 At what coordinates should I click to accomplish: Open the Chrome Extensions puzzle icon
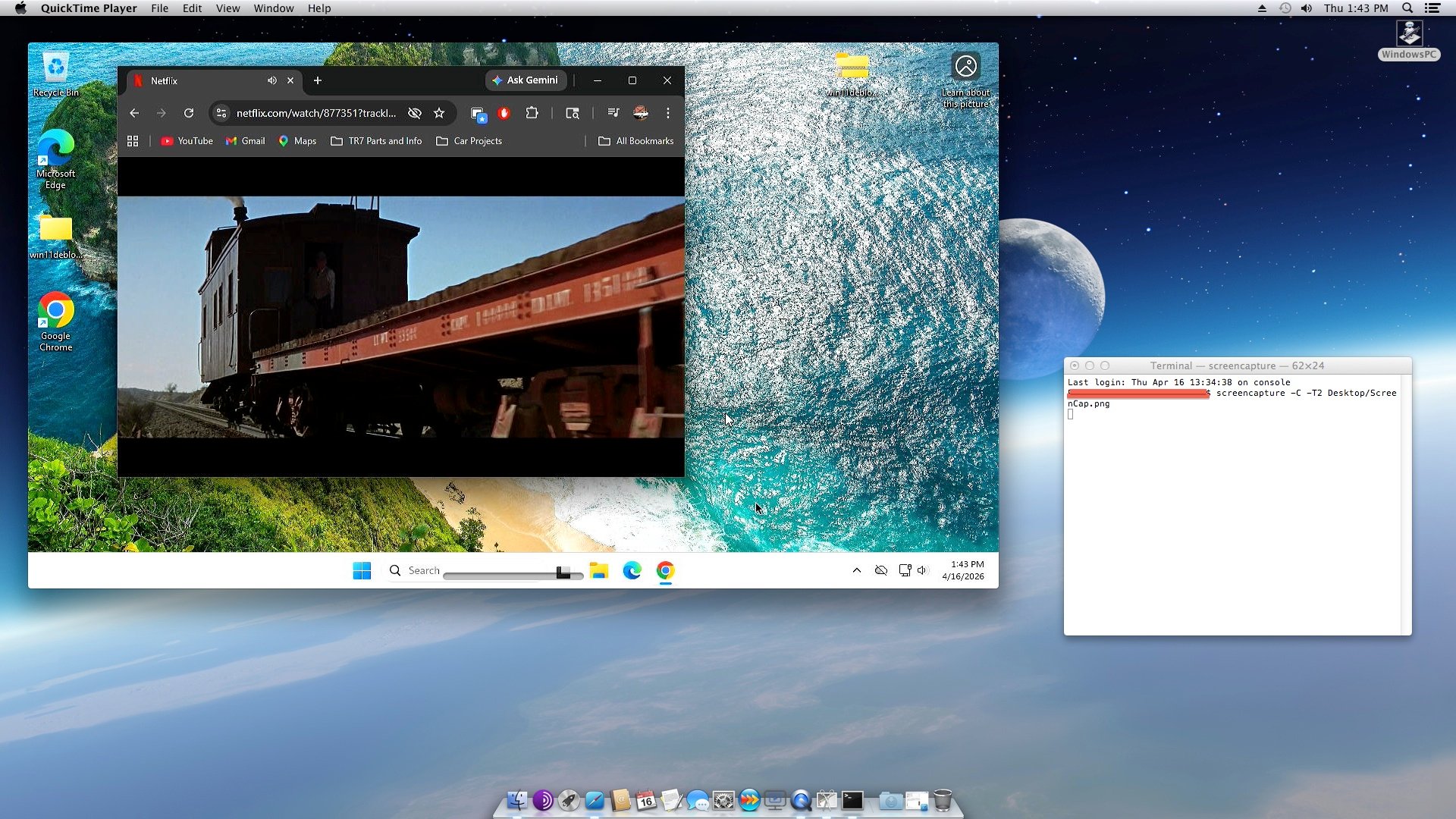pyautogui.click(x=532, y=113)
